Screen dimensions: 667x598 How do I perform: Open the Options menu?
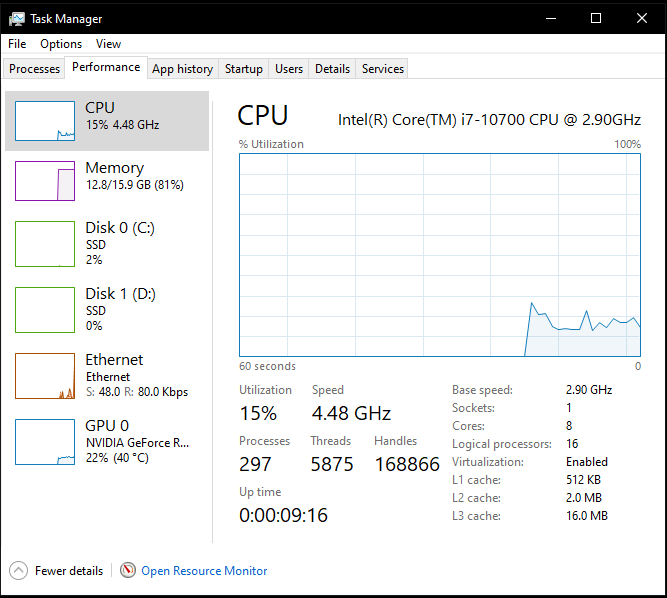click(x=61, y=44)
